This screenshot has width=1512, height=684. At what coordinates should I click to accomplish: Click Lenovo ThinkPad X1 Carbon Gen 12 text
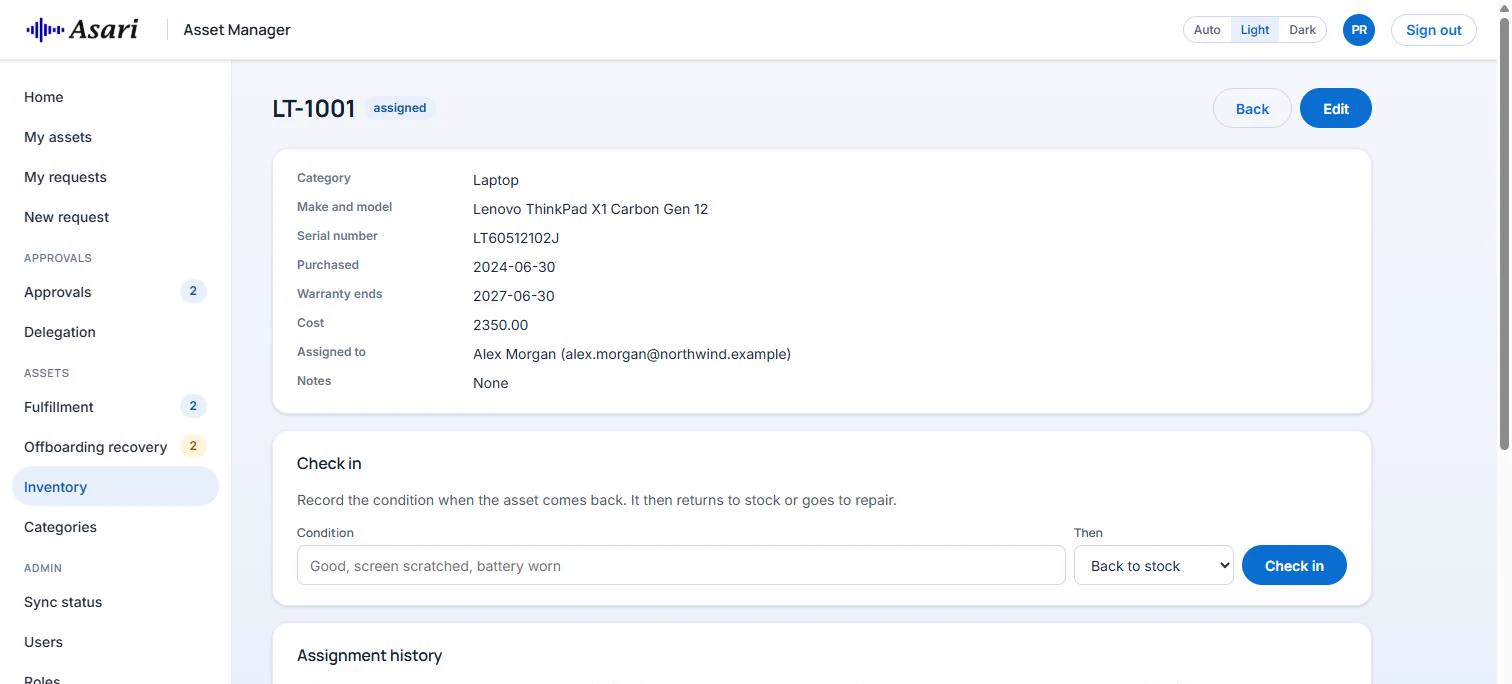pyautogui.click(x=590, y=209)
